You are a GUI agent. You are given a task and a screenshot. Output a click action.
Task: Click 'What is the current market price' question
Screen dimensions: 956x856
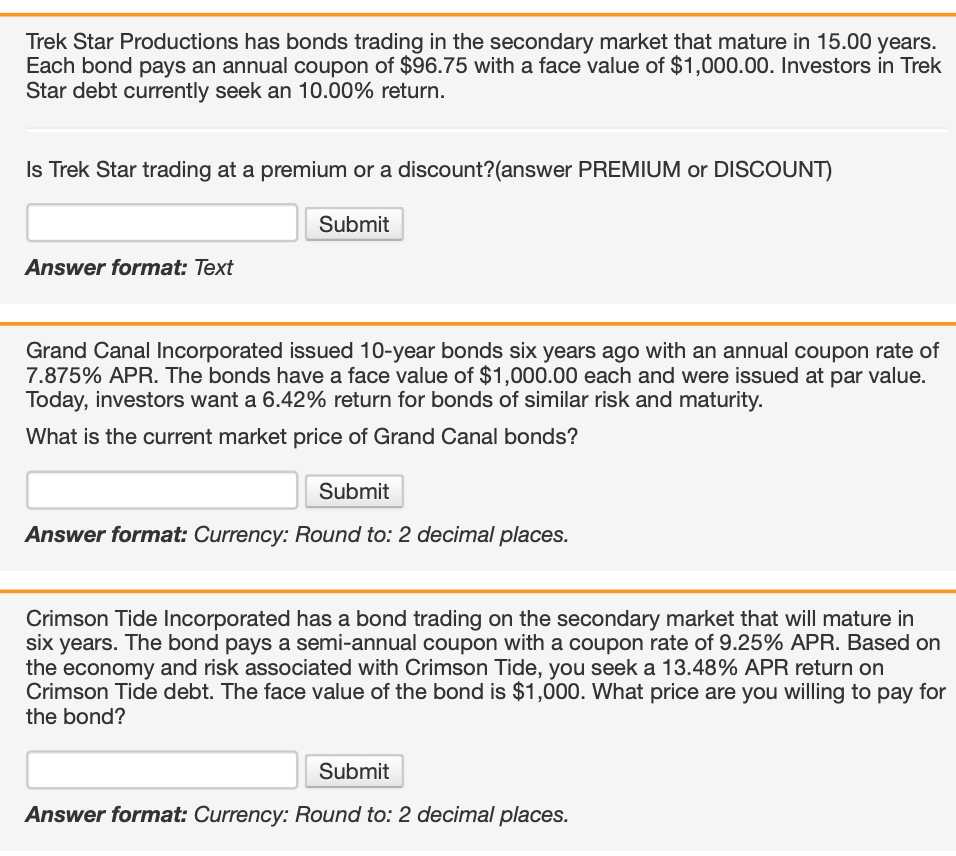[302, 437]
